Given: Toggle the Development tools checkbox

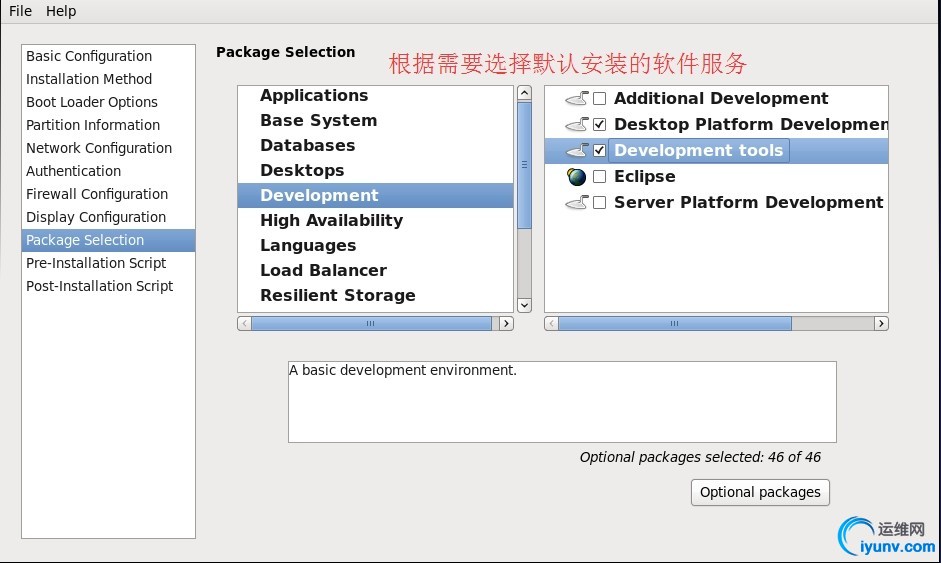Looking at the screenshot, I should [600, 151].
